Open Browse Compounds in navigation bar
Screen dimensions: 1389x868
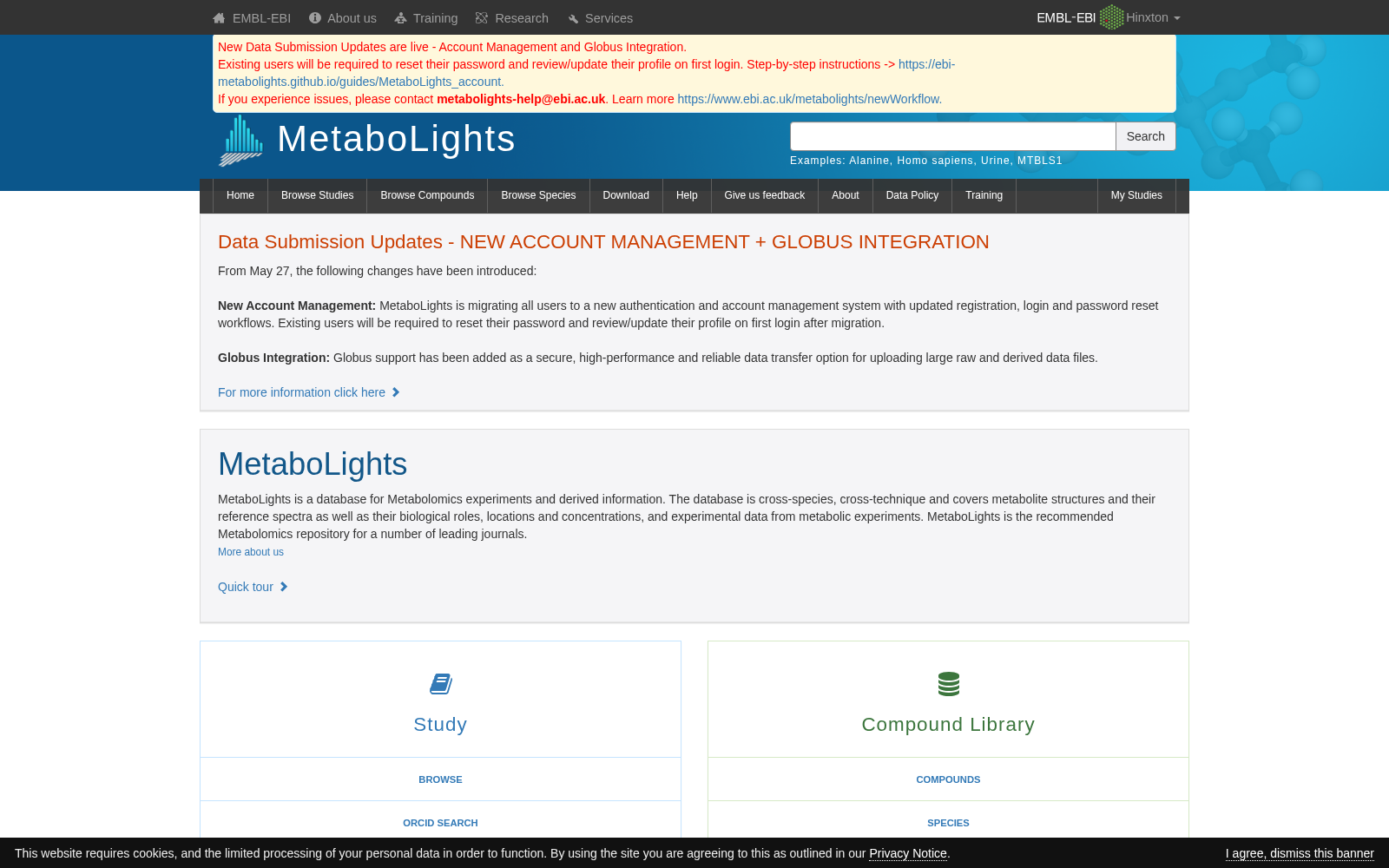tap(427, 195)
